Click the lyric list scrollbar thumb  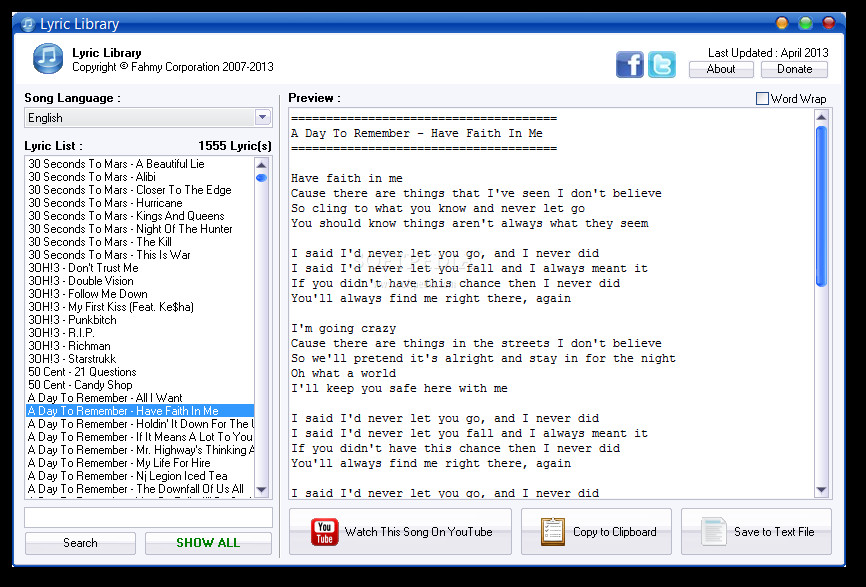[x=262, y=178]
